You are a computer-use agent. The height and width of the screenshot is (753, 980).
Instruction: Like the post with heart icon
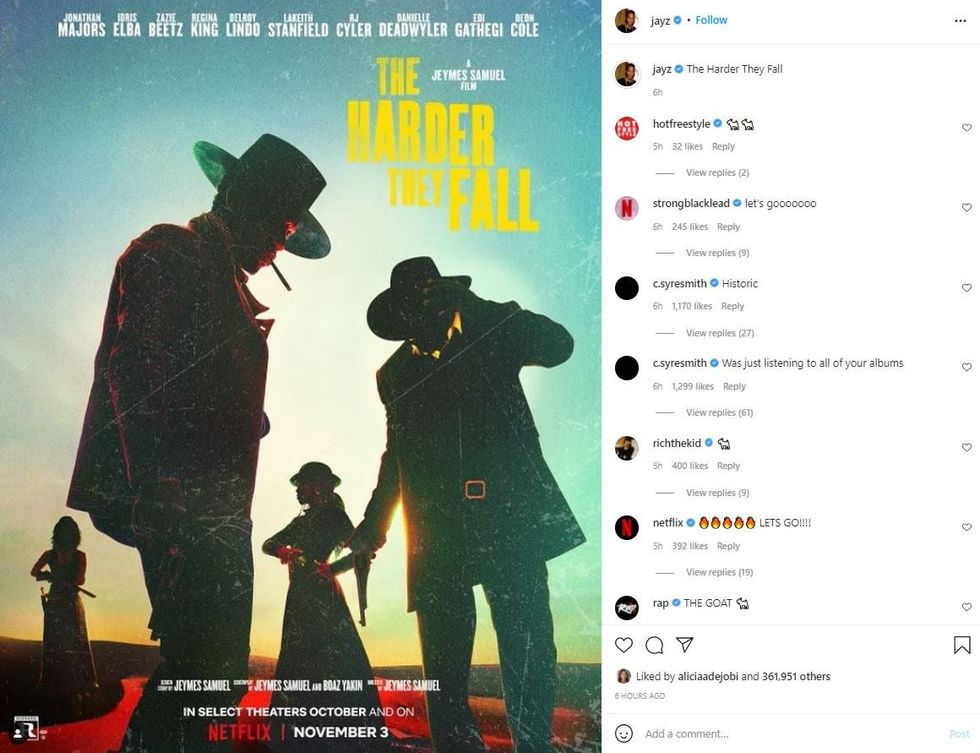(x=624, y=645)
